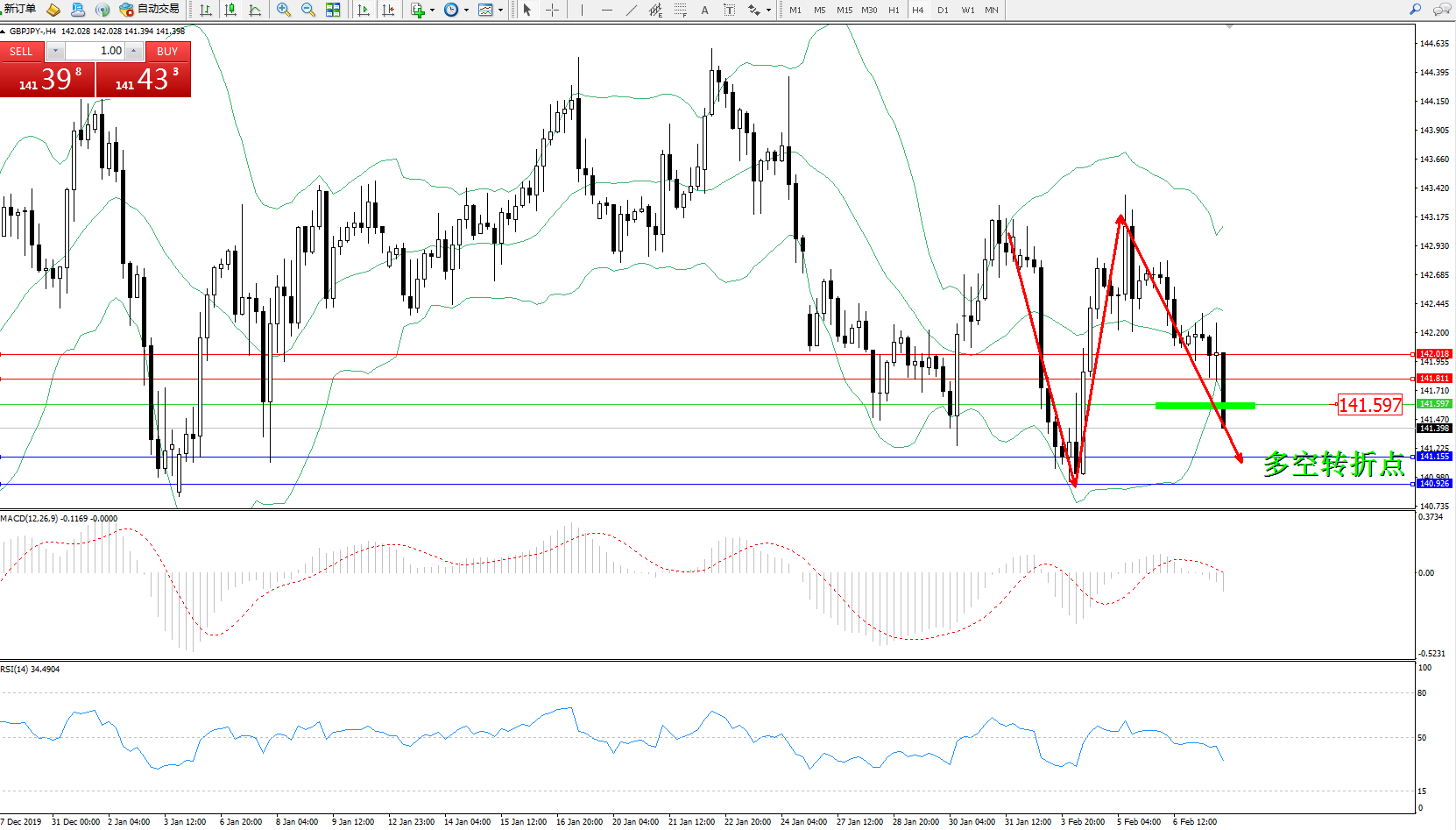Select the crosshair tool
The image size is (1456, 830).
point(552,10)
